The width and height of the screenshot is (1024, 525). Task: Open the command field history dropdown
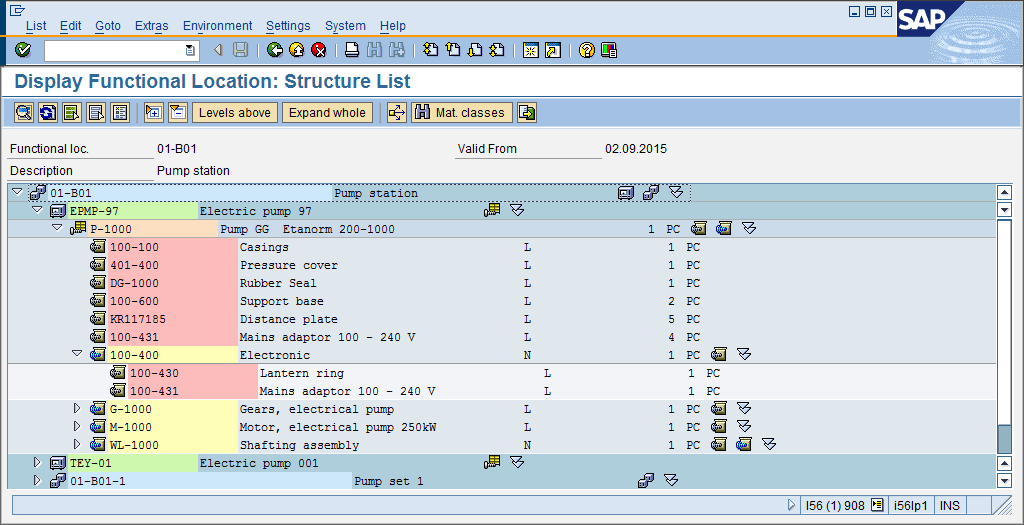[x=189, y=50]
